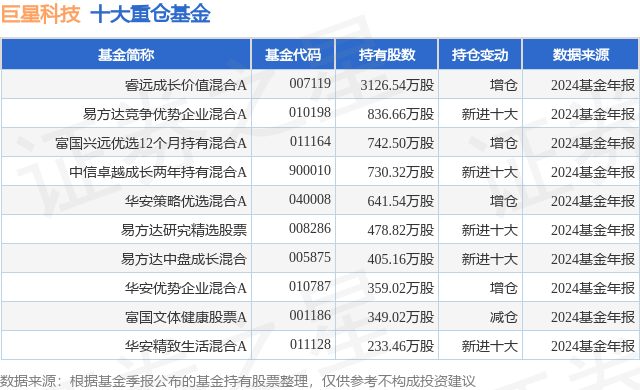
Task: Select fund 易方达竞争优势企业混合A
Action: coord(165,114)
